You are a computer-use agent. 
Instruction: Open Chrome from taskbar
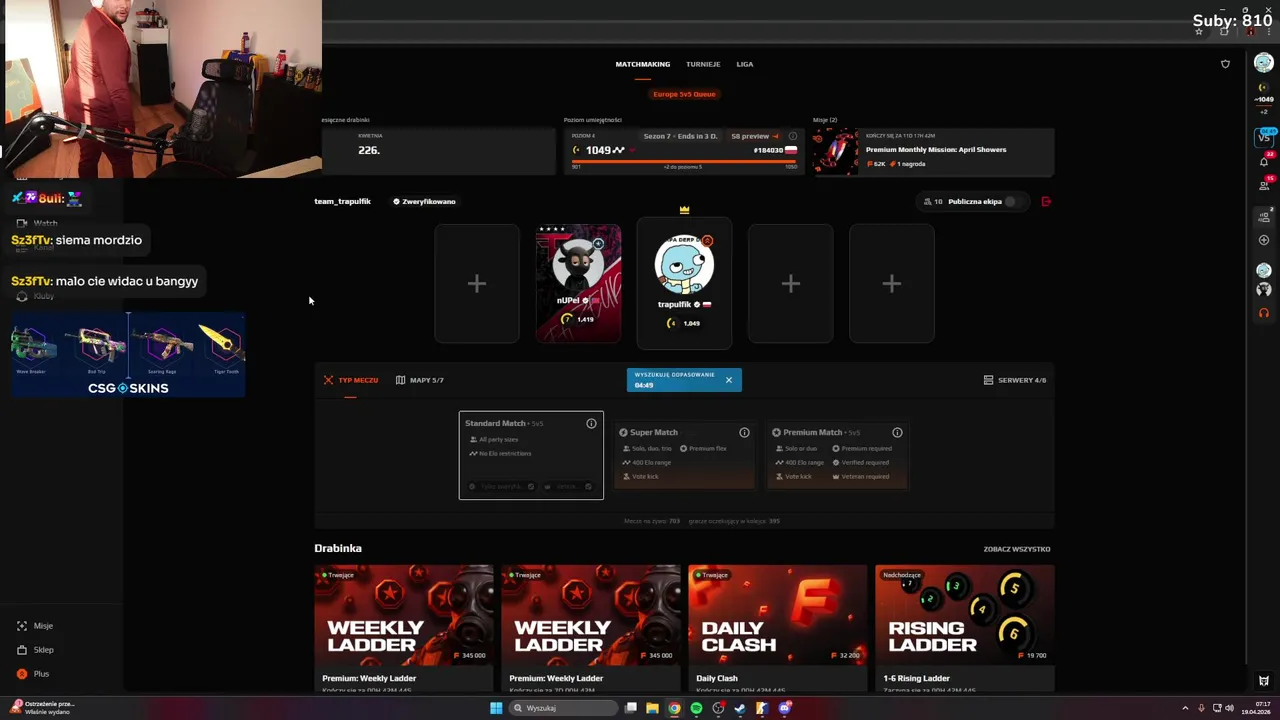click(674, 708)
